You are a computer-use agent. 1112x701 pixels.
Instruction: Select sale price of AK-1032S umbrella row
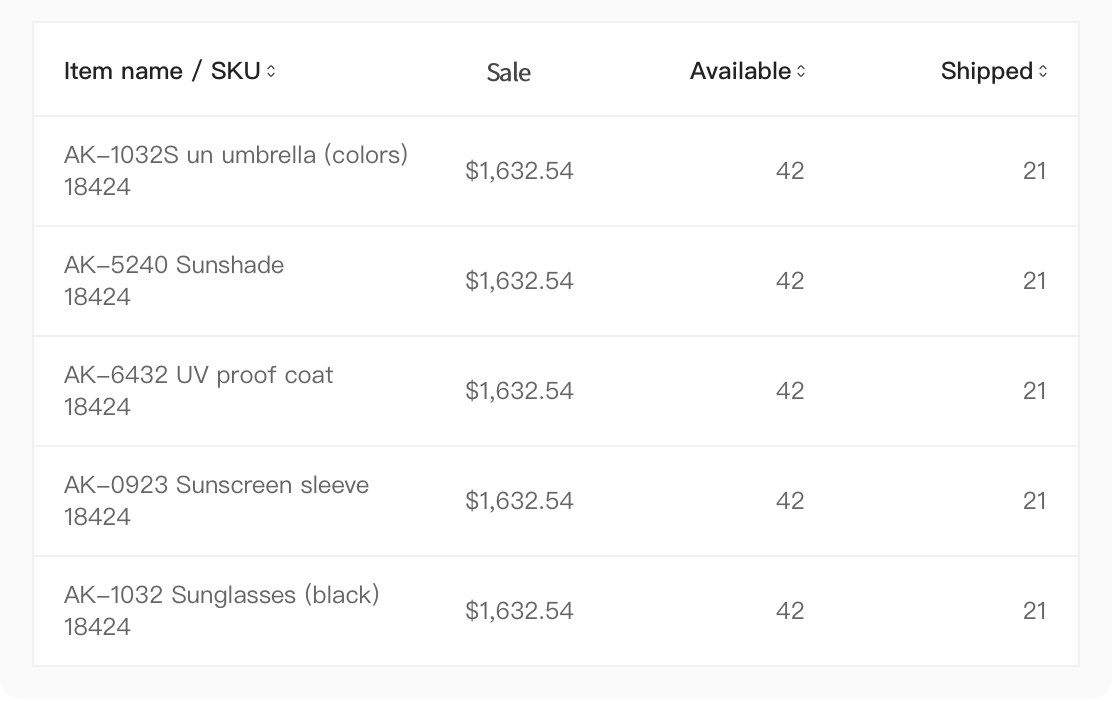519,171
